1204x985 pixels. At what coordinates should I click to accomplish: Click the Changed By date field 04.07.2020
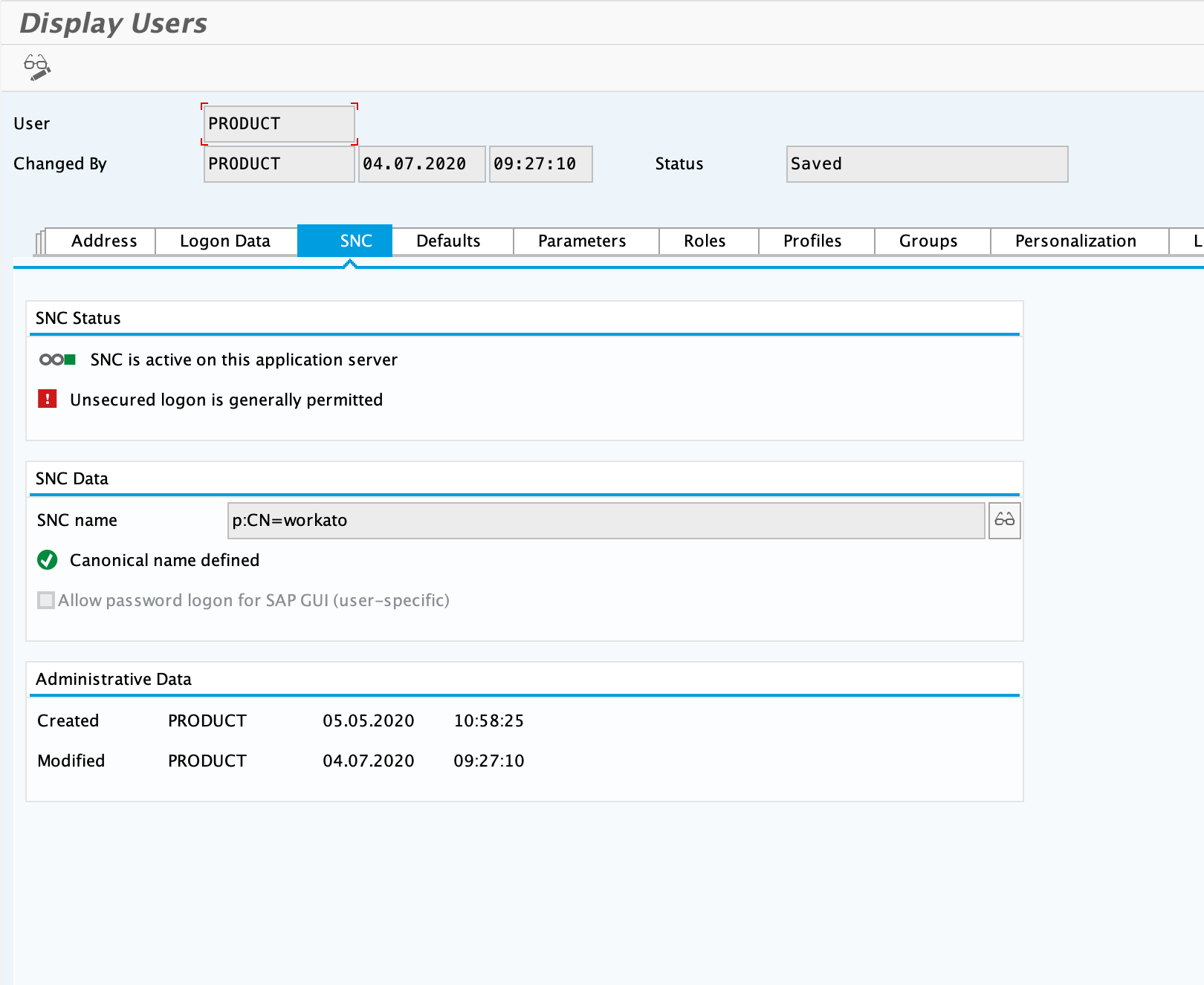(x=421, y=164)
